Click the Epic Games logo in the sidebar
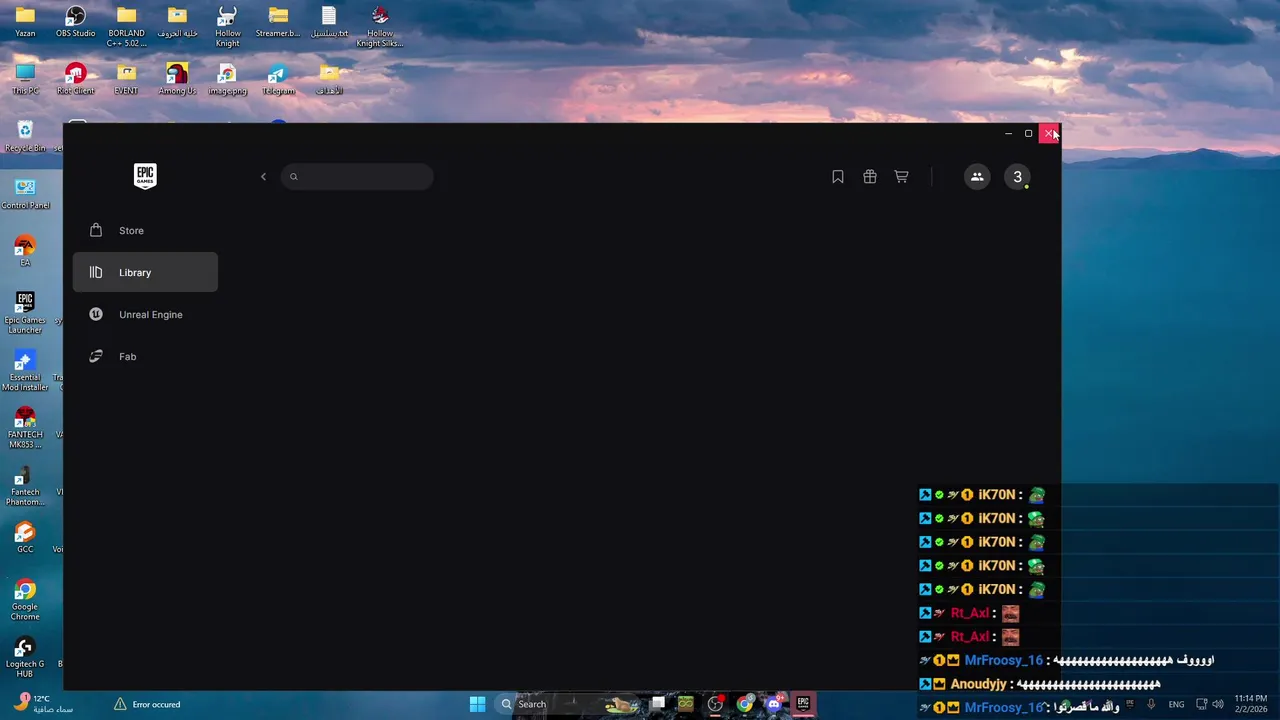Viewport: 1280px width, 720px height. [x=145, y=176]
